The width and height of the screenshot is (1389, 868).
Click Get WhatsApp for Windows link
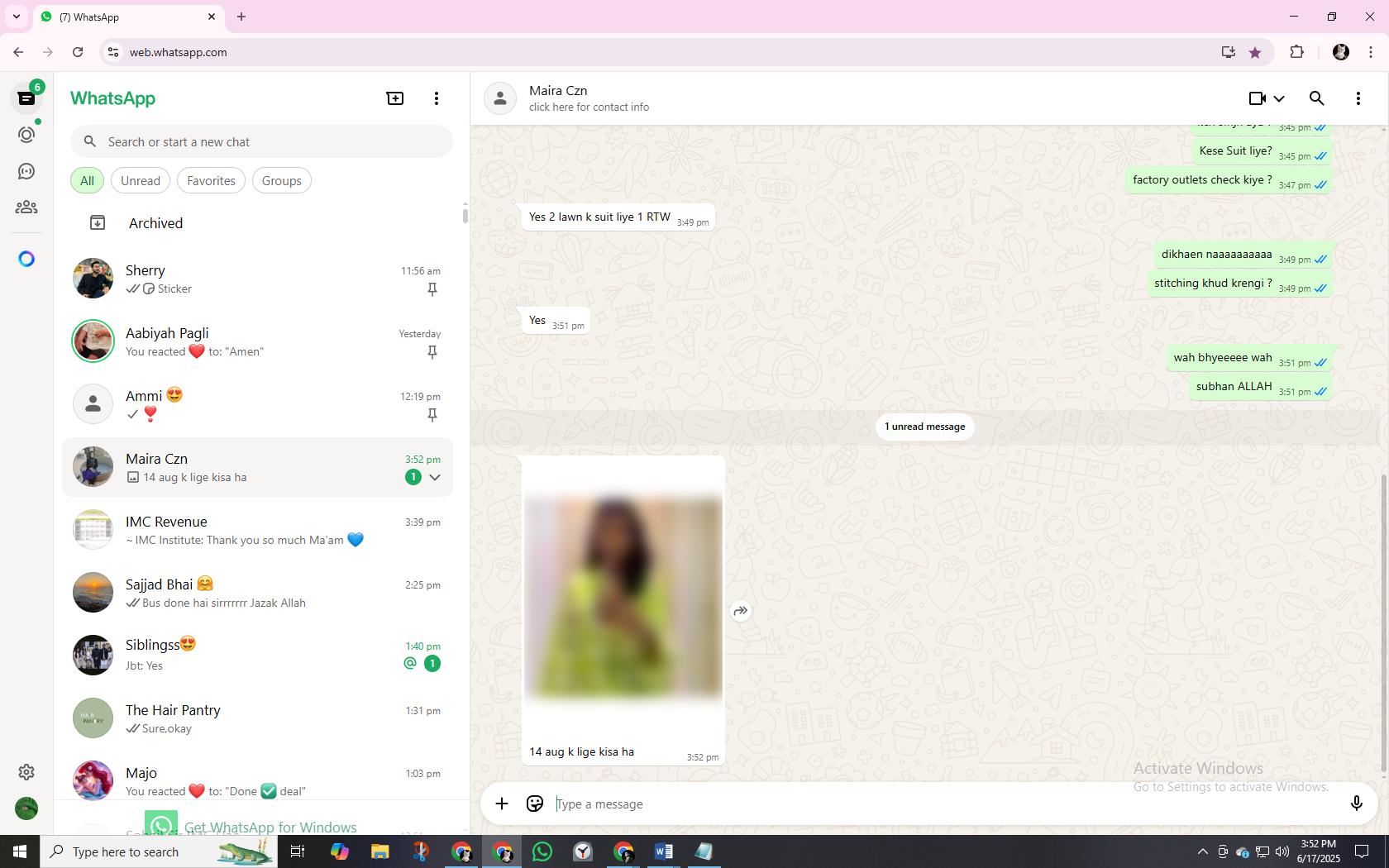270,827
